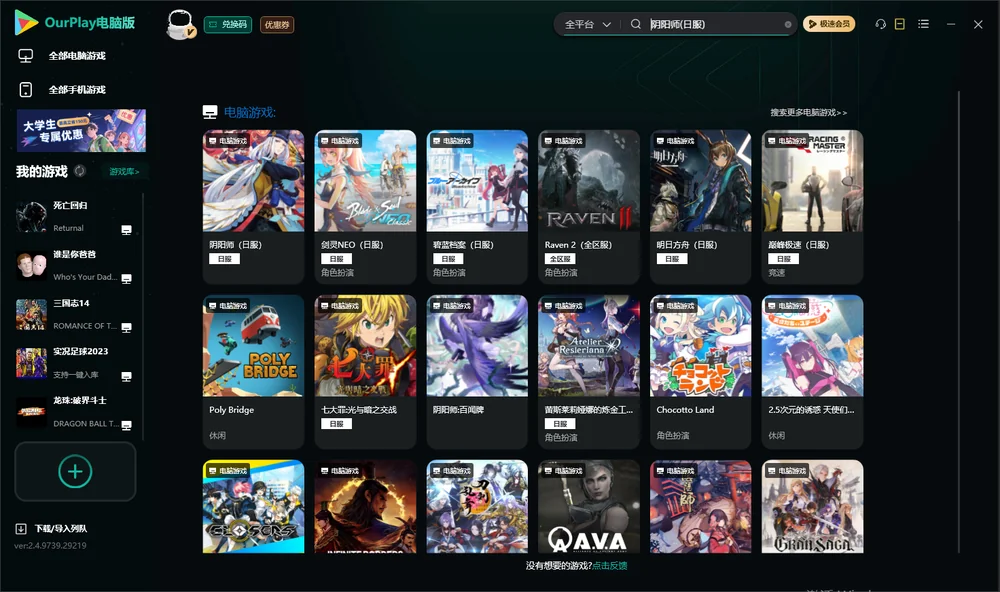
Task: Open the 大学生专属优惠 banner
Action: (82, 131)
